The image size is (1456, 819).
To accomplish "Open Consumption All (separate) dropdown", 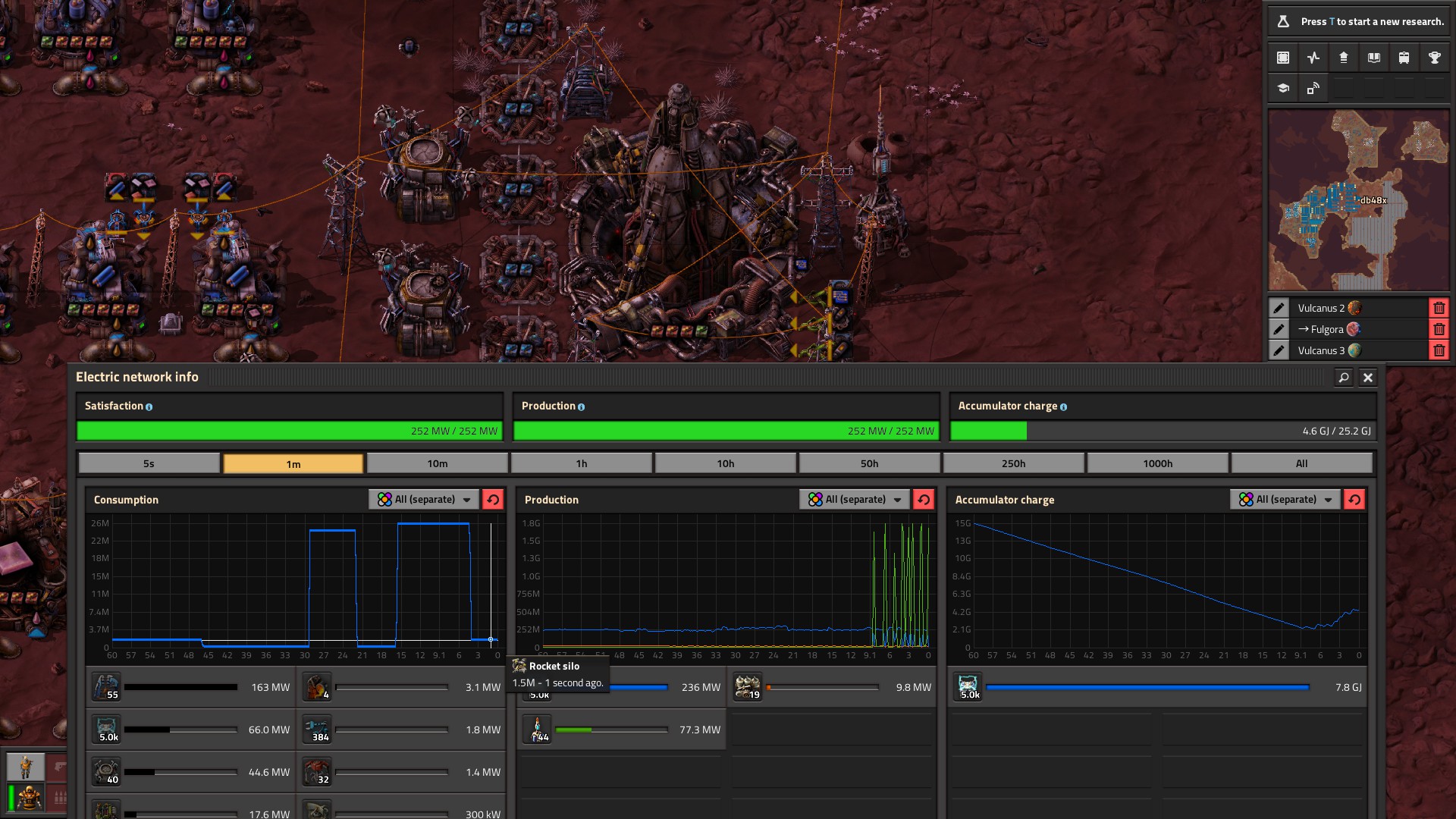I will (424, 499).
